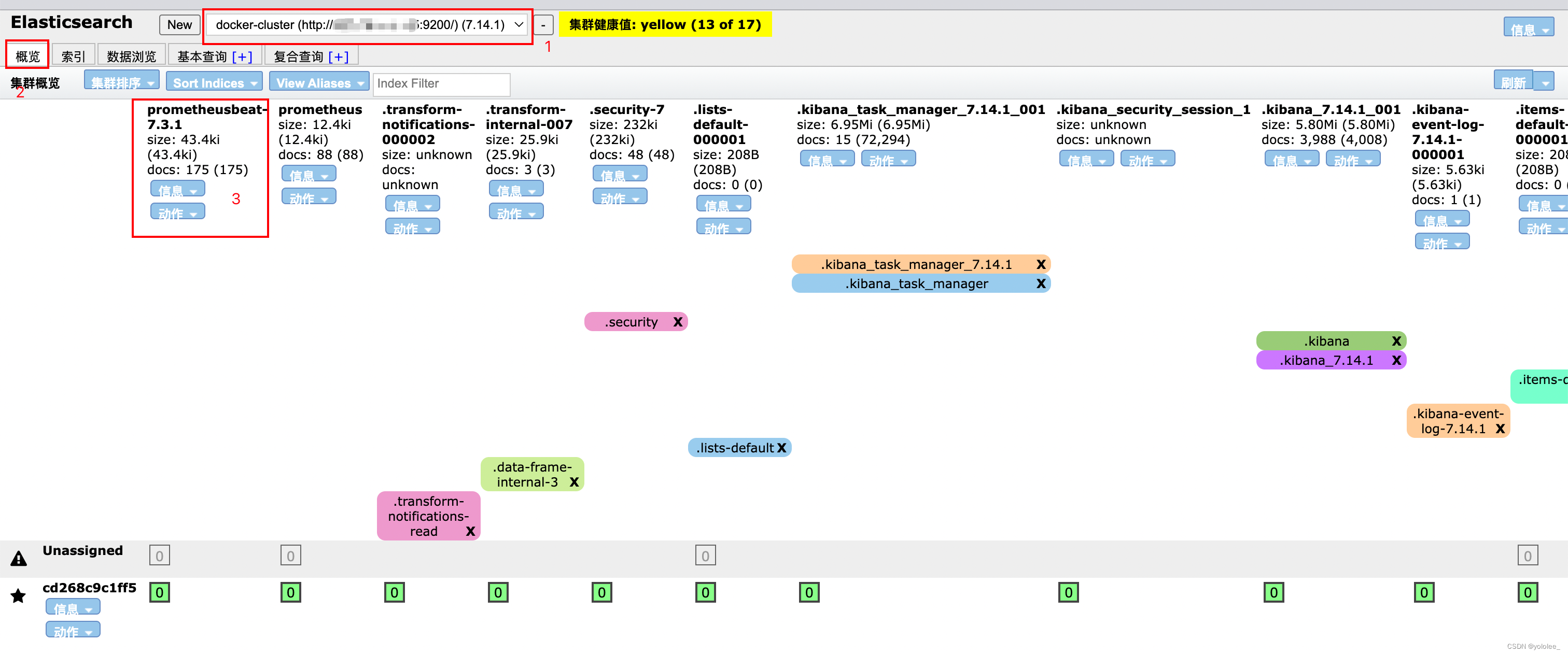Add a new 复合查询 tab with [+]
Image resolution: width=1568 pixels, height=655 pixels.
pyautogui.click(x=339, y=56)
